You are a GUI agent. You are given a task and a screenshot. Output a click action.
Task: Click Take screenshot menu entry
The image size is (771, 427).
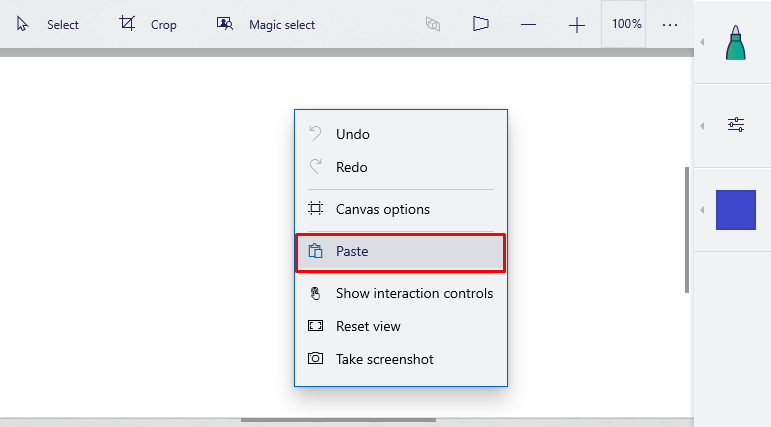click(x=384, y=359)
